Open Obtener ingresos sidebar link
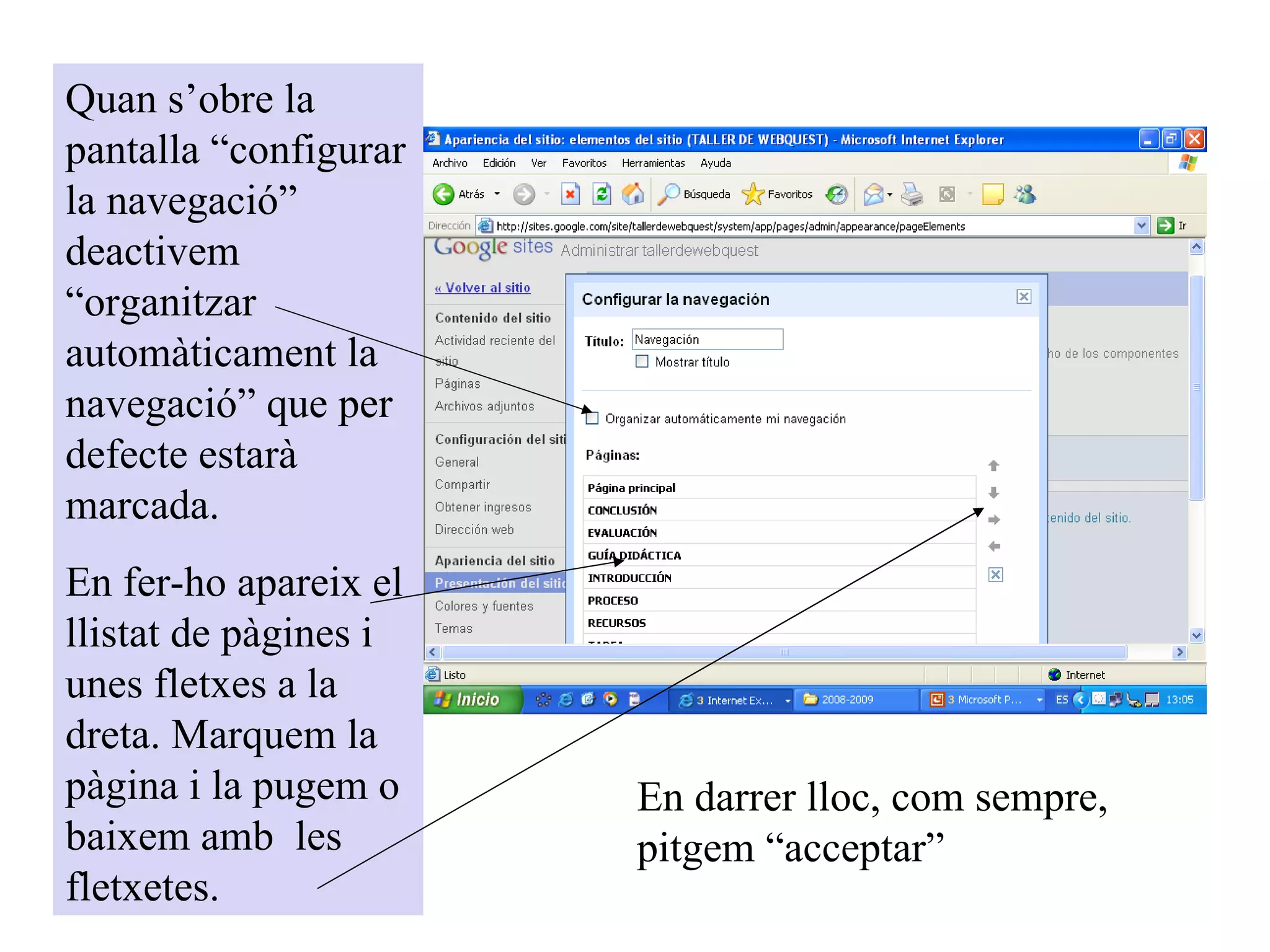The image size is (1270, 952). coord(483,507)
